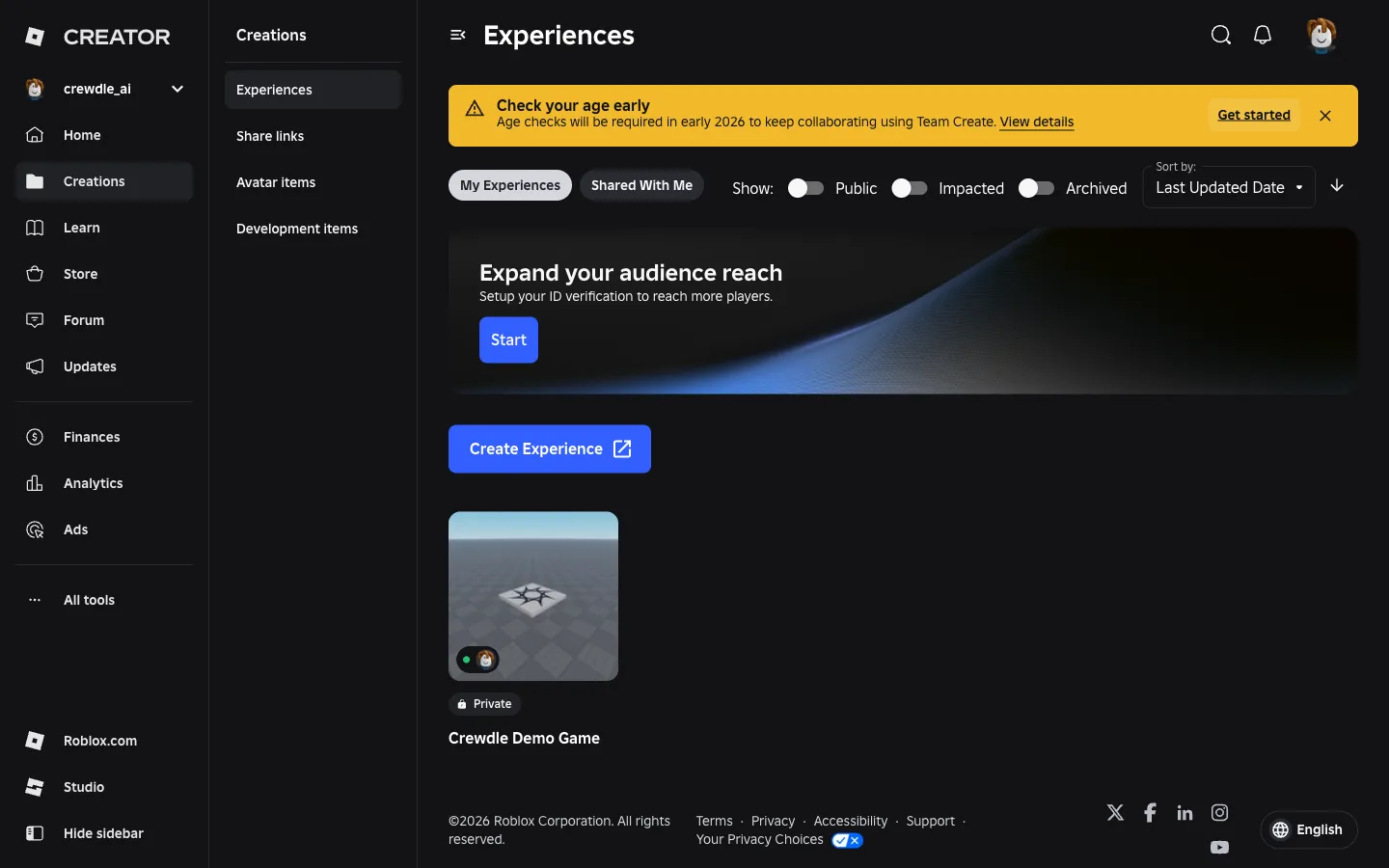Screen dimensions: 1389x868
Task: Select Experiences in Creations menu
Action: coord(313,90)
